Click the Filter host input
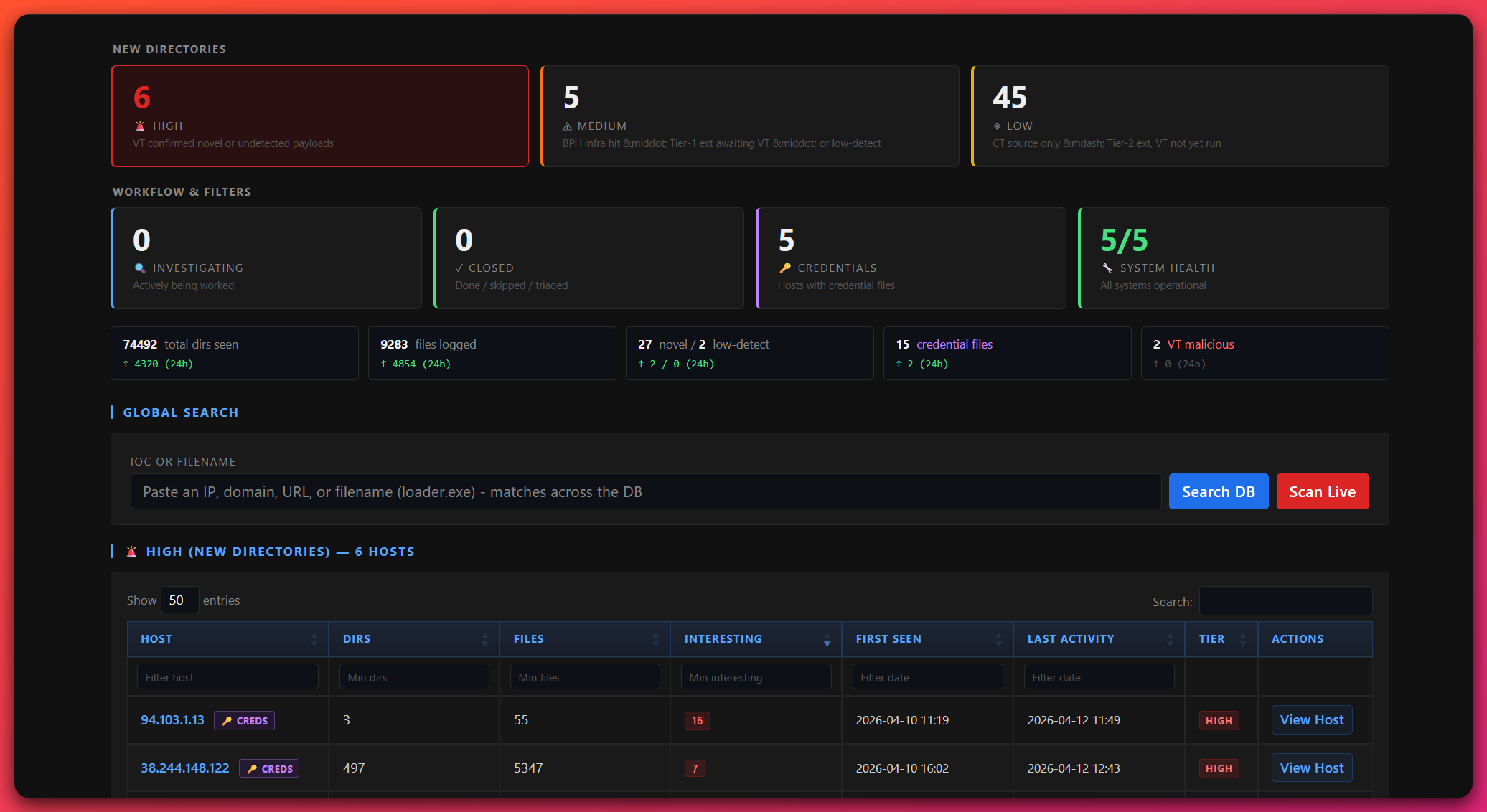 click(x=227, y=677)
